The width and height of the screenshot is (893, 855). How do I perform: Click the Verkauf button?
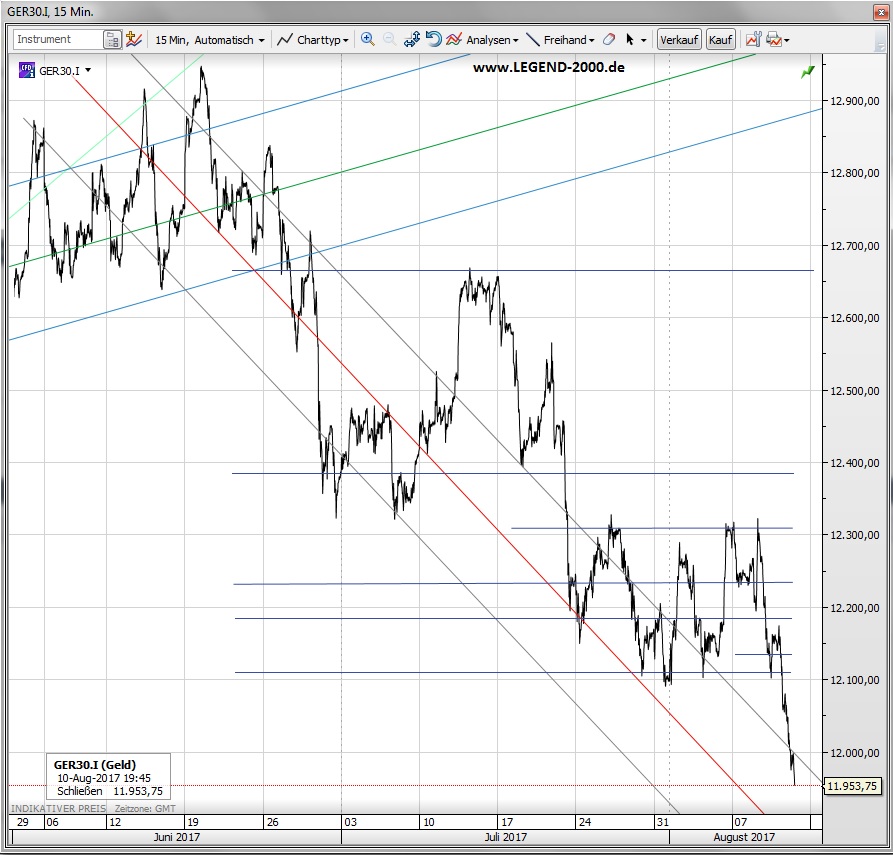[x=679, y=40]
